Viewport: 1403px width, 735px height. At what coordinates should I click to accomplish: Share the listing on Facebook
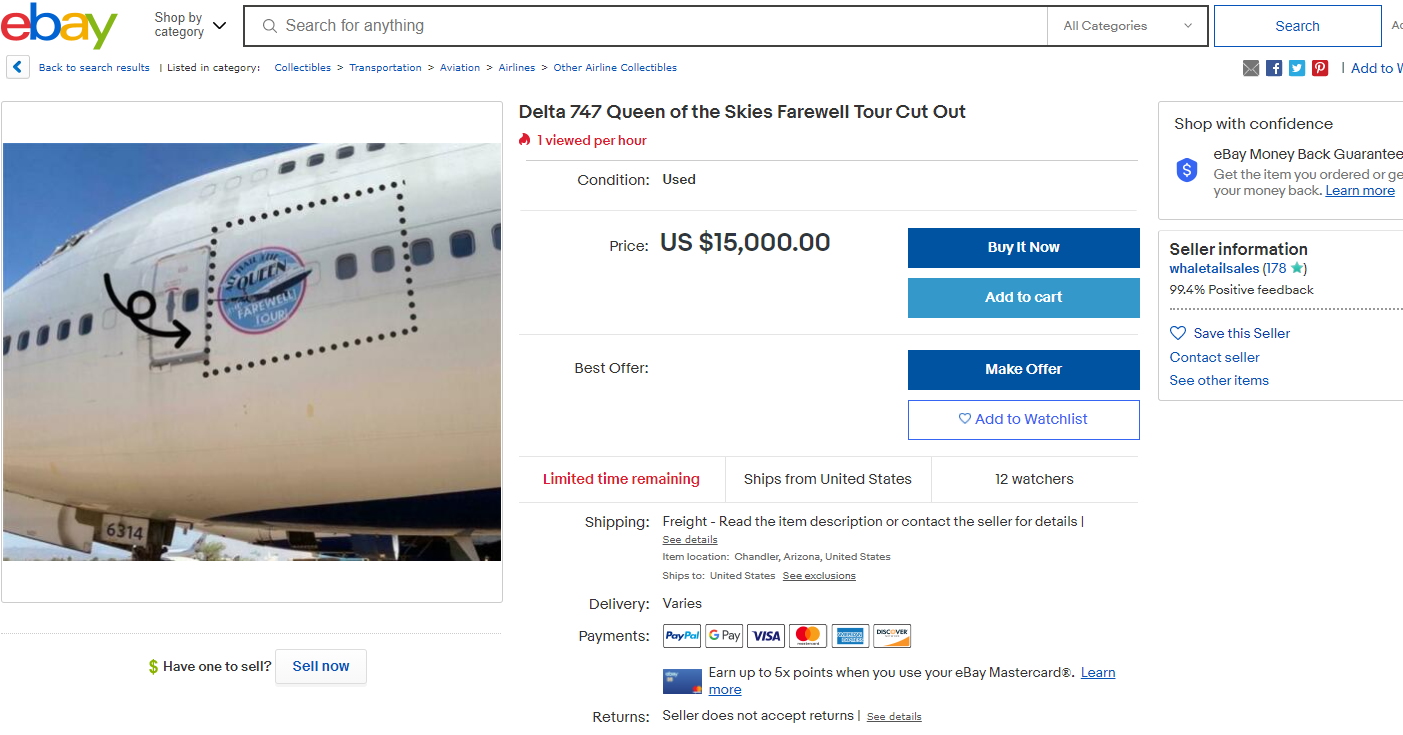[1275, 67]
